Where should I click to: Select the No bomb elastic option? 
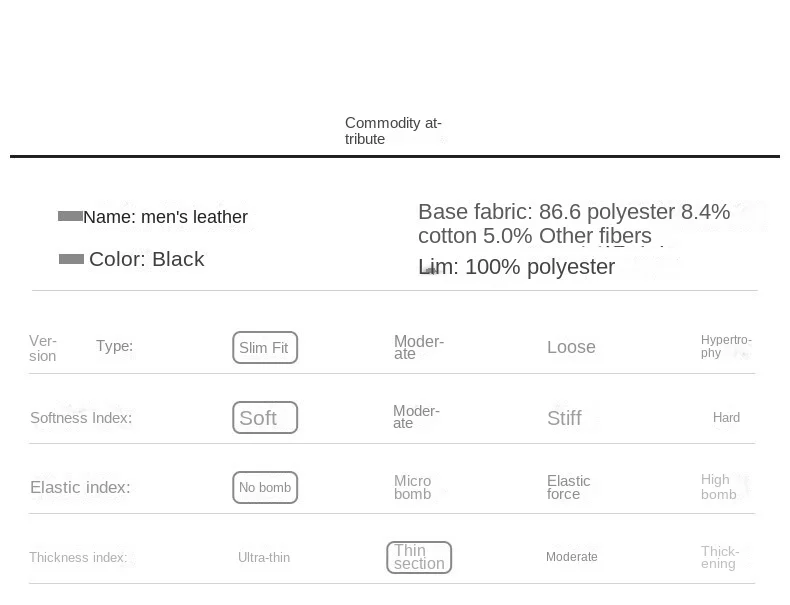click(x=265, y=488)
